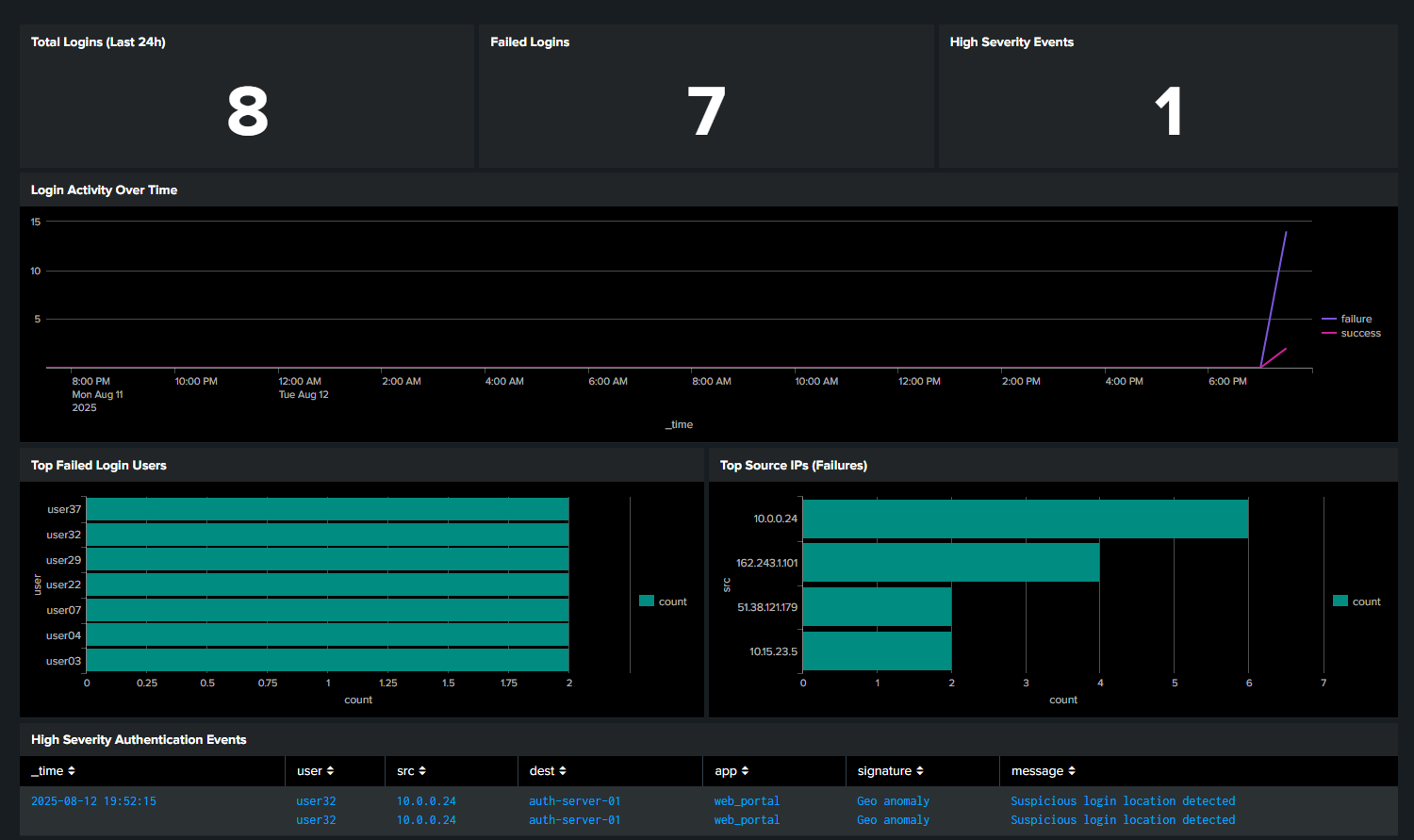Click the user32 link in the events table
The width and height of the screenshot is (1414, 840).
tap(316, 800)
